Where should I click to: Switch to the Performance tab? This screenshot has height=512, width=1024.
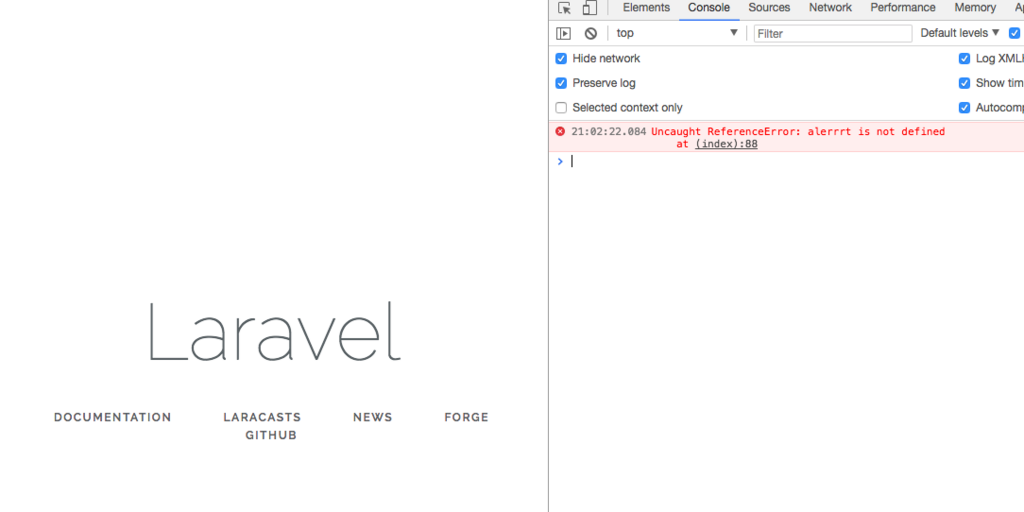coord(903,8)
